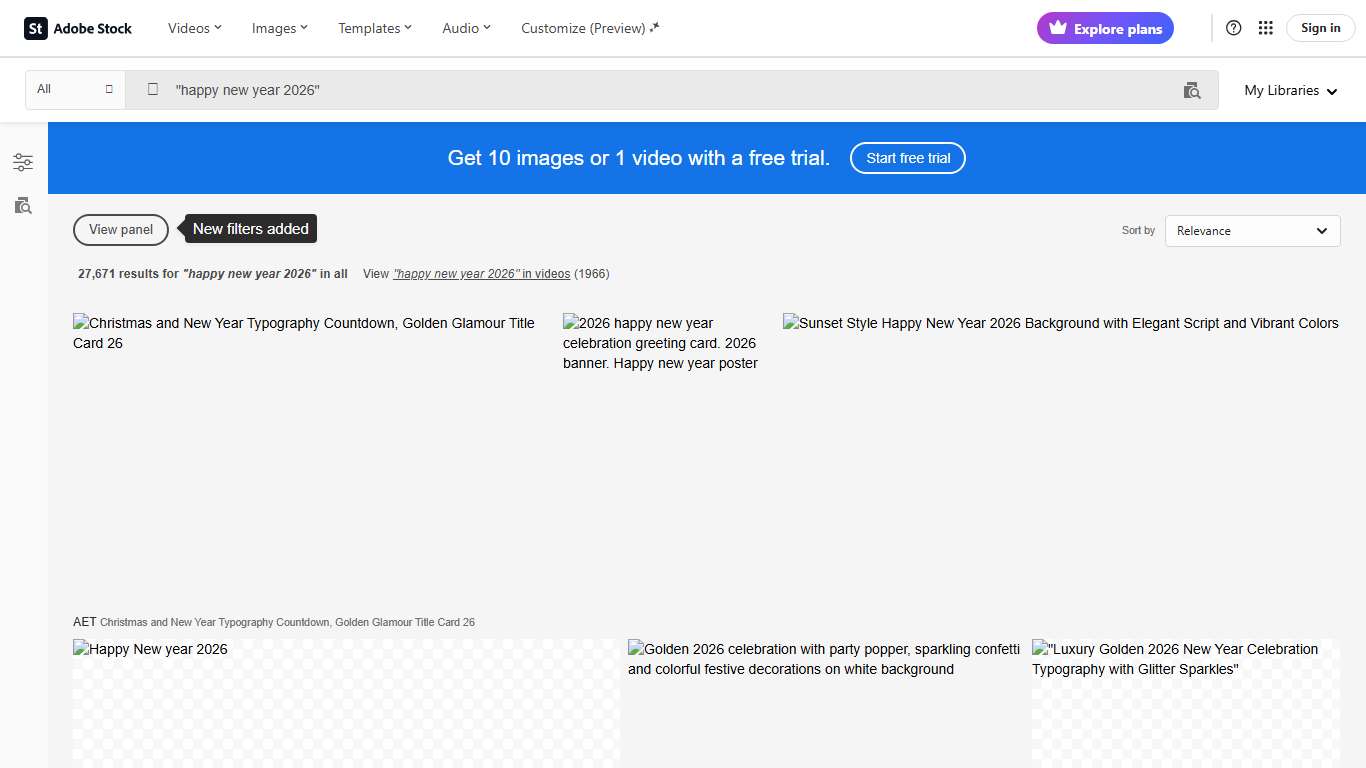Image resolution: width=1366 pixels, height=768 pixels.
Task: Click the View panel button
Action: point(121,230)
